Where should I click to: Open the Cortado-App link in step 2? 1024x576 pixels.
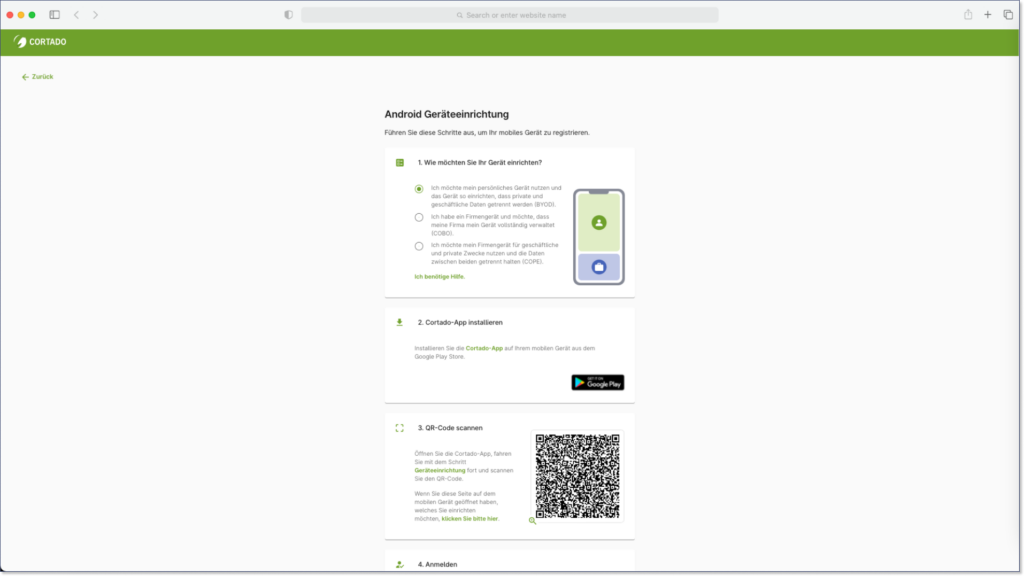click(484, 348)
